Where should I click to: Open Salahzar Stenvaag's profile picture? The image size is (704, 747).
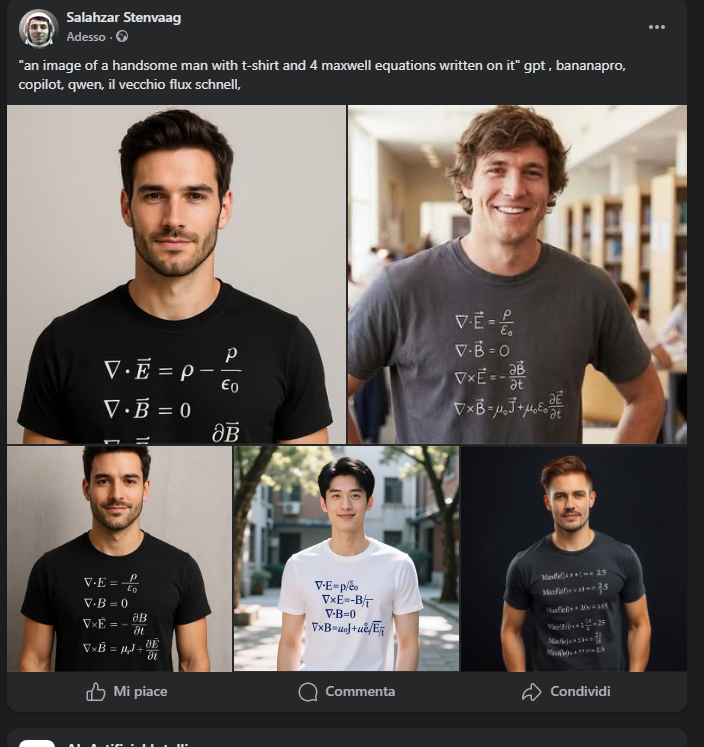click(39, 28)
